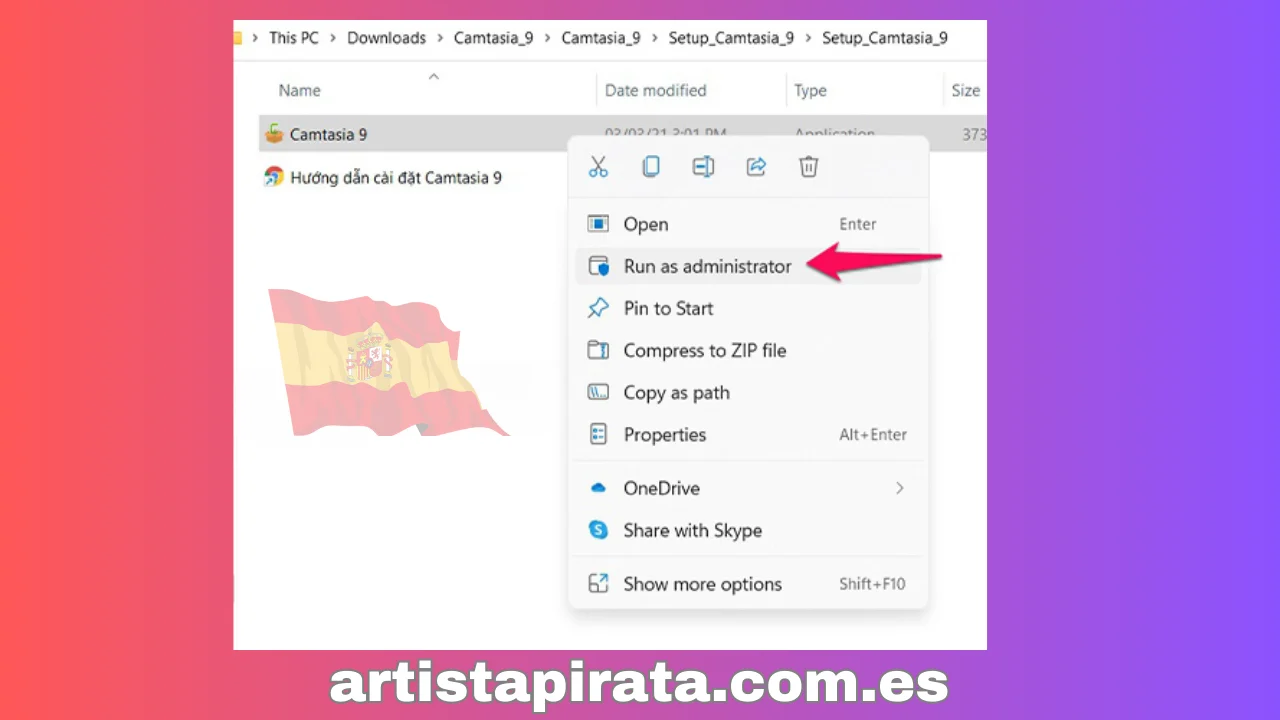Choose Show more options
1280x720 pixels.
click(748, 584)
